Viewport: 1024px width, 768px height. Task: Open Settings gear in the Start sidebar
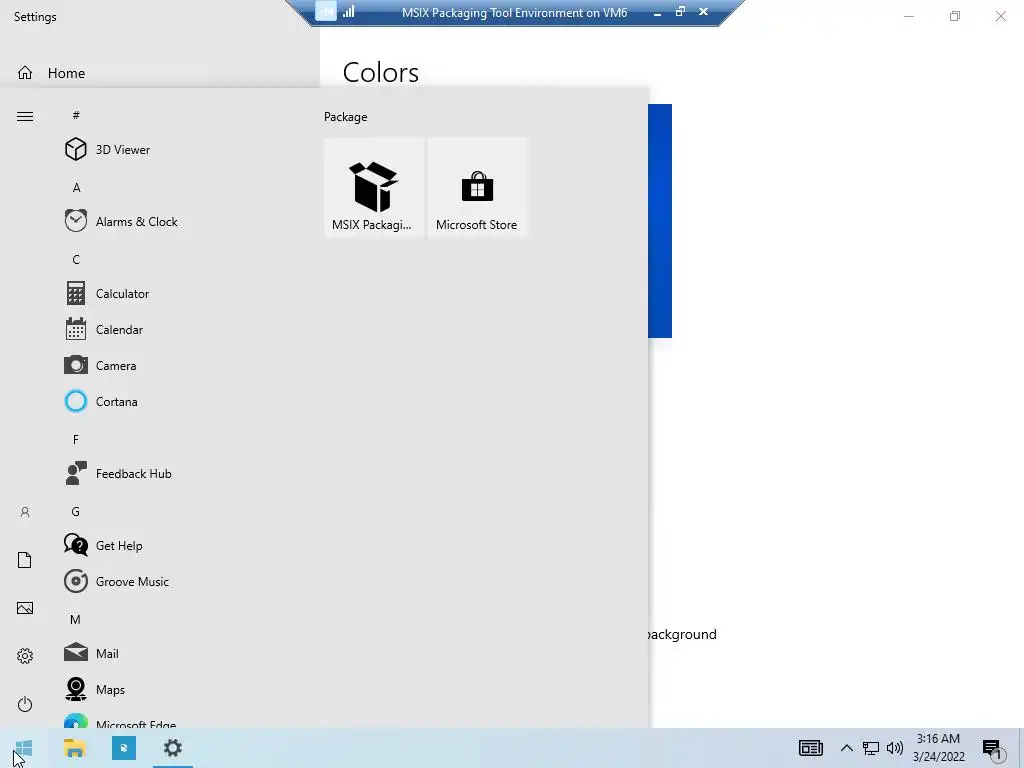[25, 656]
